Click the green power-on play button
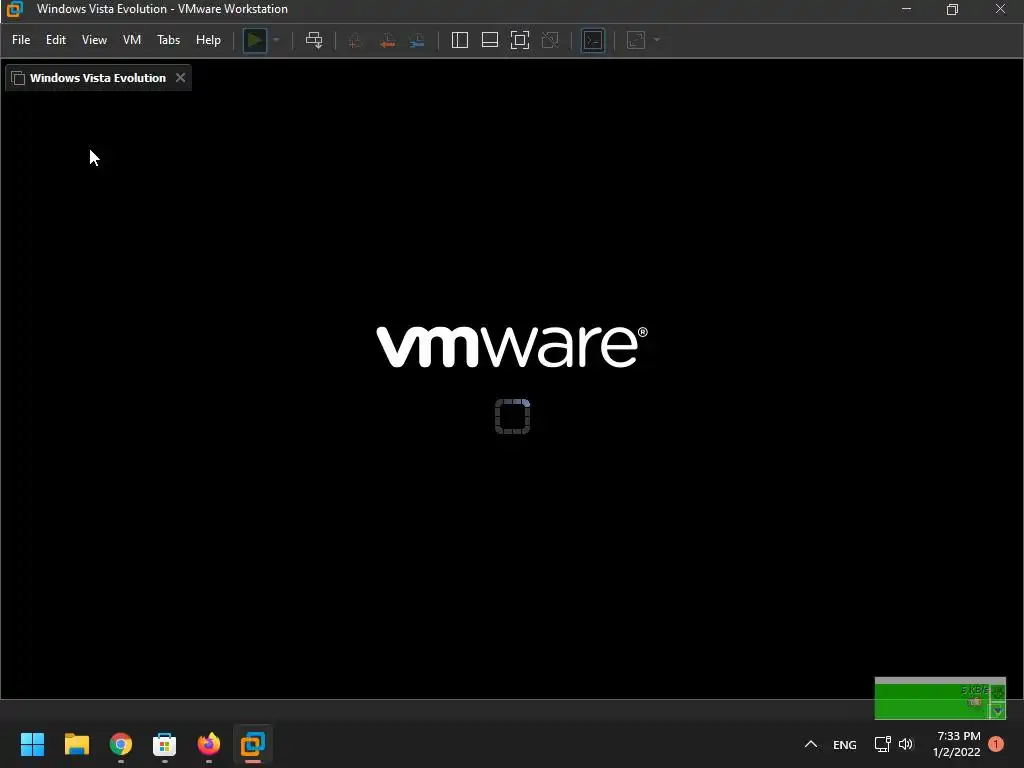The width and height of the screenshot is (1024, 768). 255,40
